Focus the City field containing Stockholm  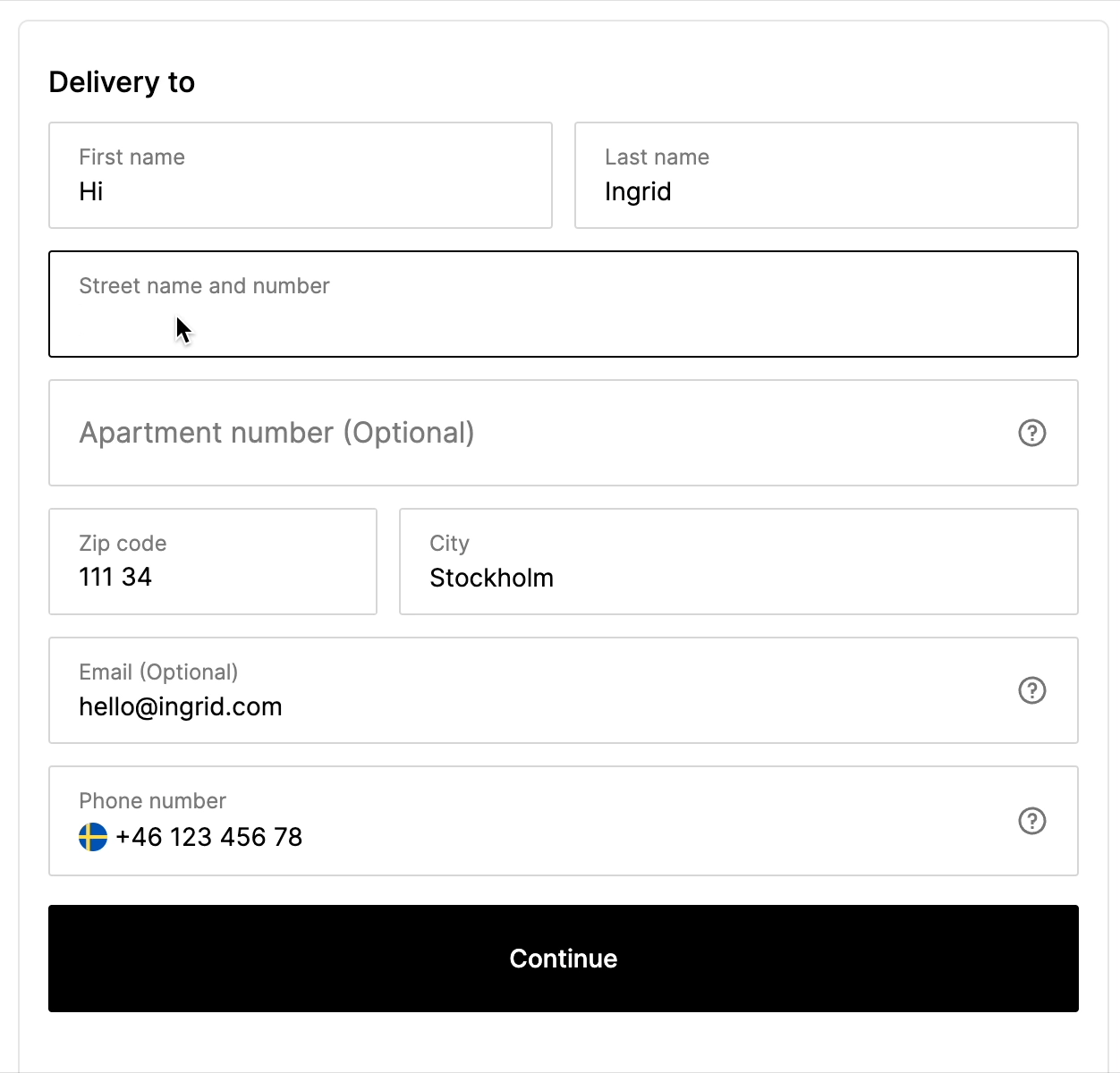coord(738,562)
